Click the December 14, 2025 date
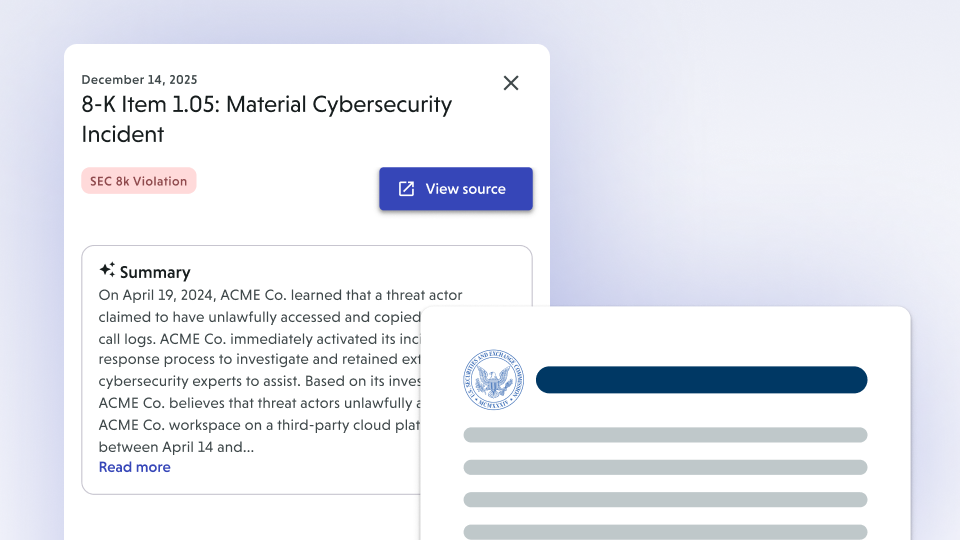Image resolution: width=960 pixels, height=540 pixels. (x=139, y=80)
